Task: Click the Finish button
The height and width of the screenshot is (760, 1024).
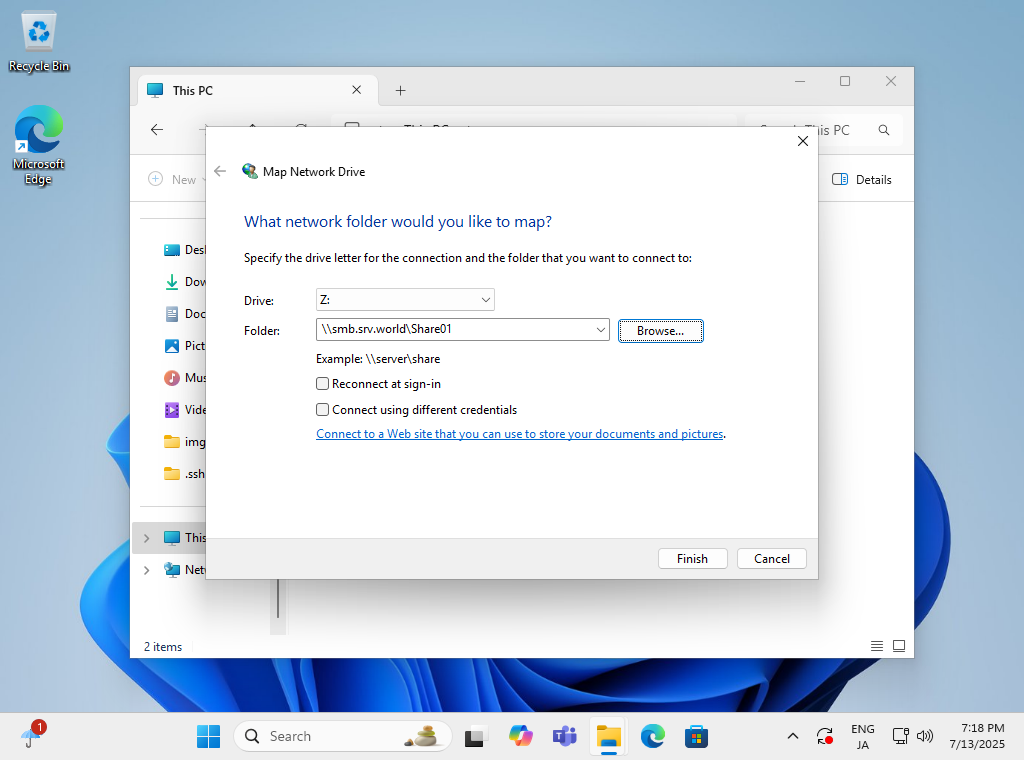Action: (x=692, y=558)
